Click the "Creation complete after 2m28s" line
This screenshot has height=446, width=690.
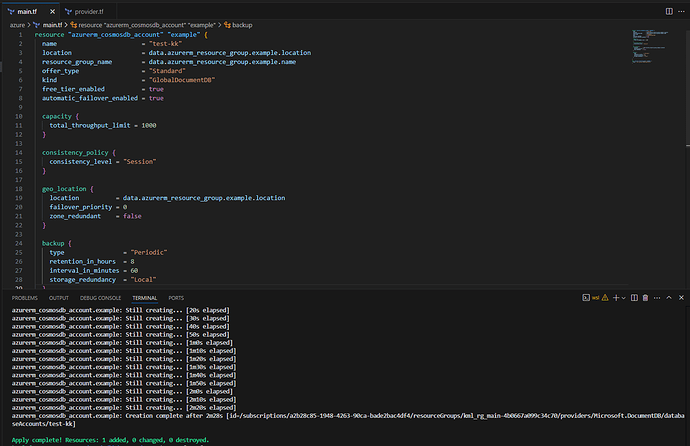pos(348,420)
